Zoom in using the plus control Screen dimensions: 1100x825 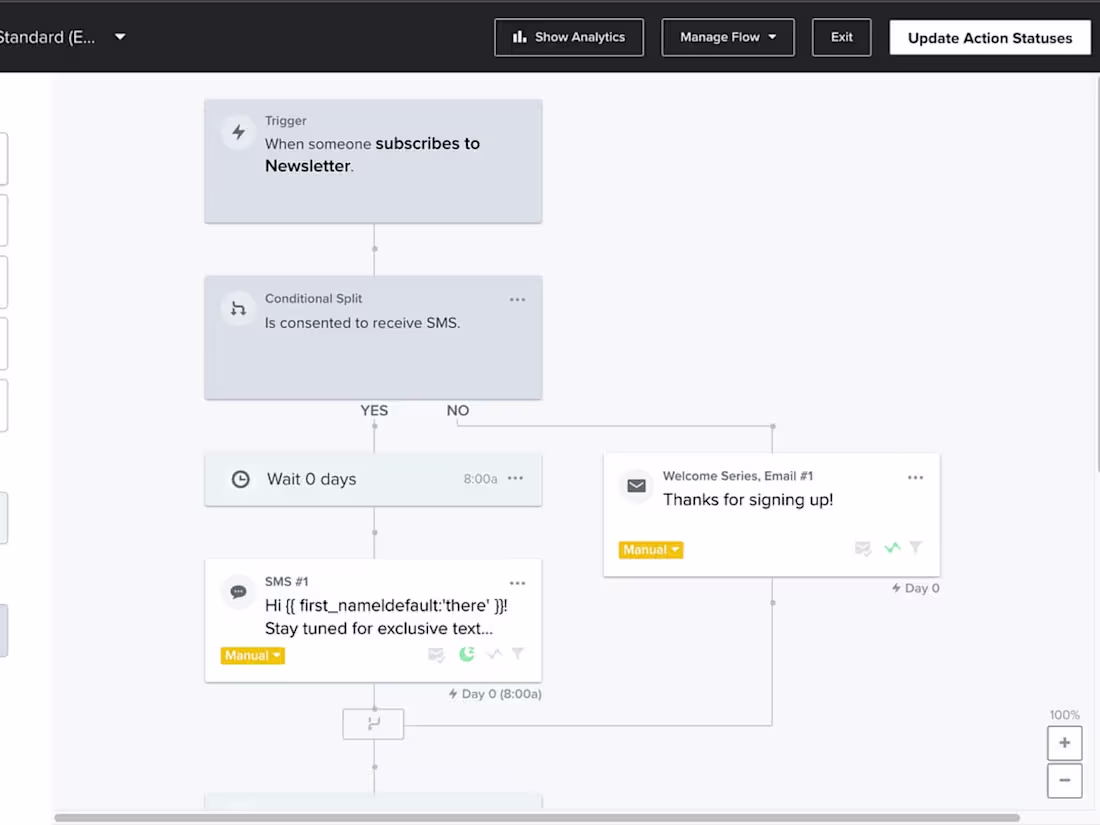pyautogui.click(x=1064, y=742)
